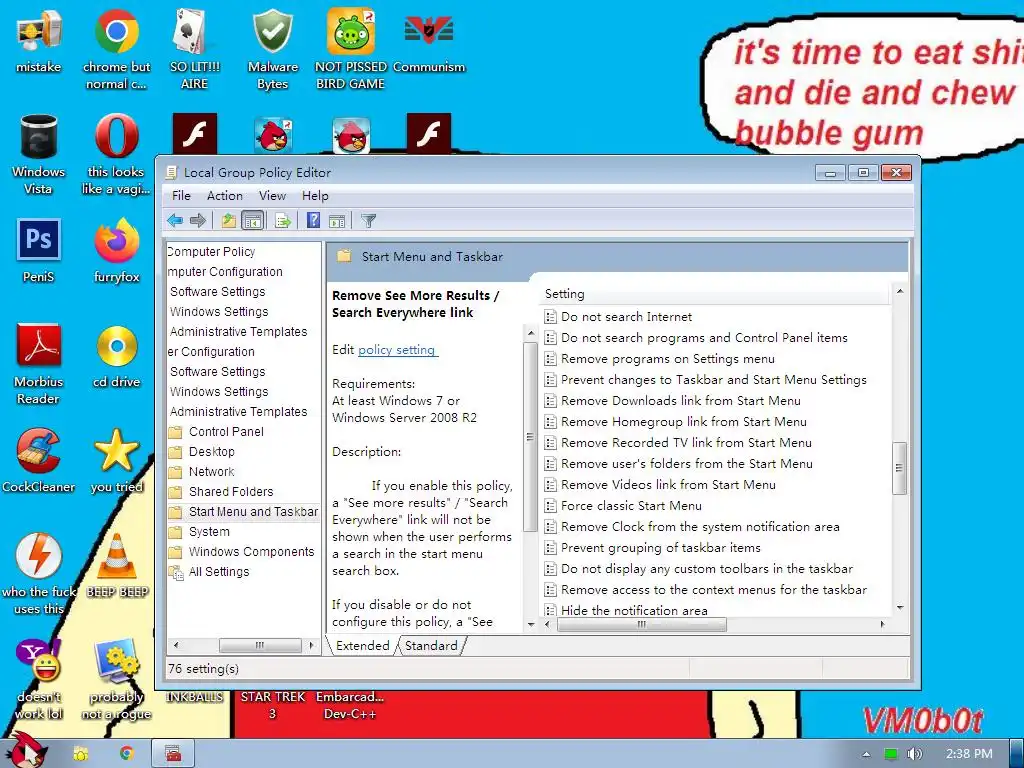Click the Export List toolbar icon

283,221
